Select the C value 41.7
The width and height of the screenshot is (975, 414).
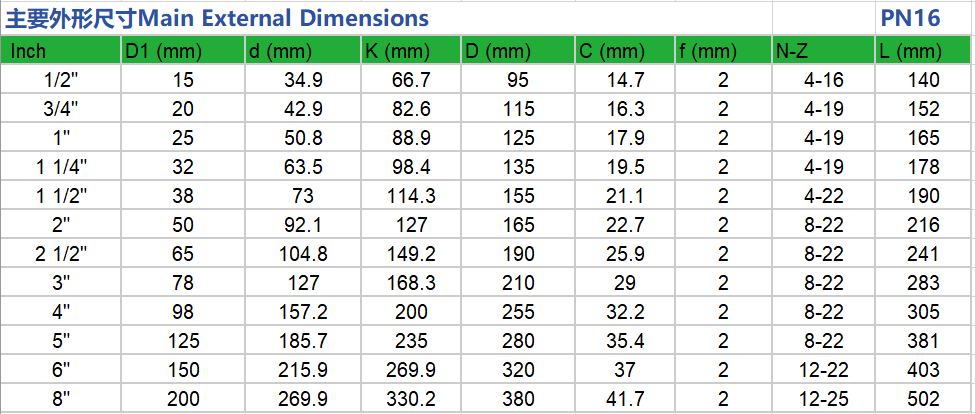click(x=625, y=398)
